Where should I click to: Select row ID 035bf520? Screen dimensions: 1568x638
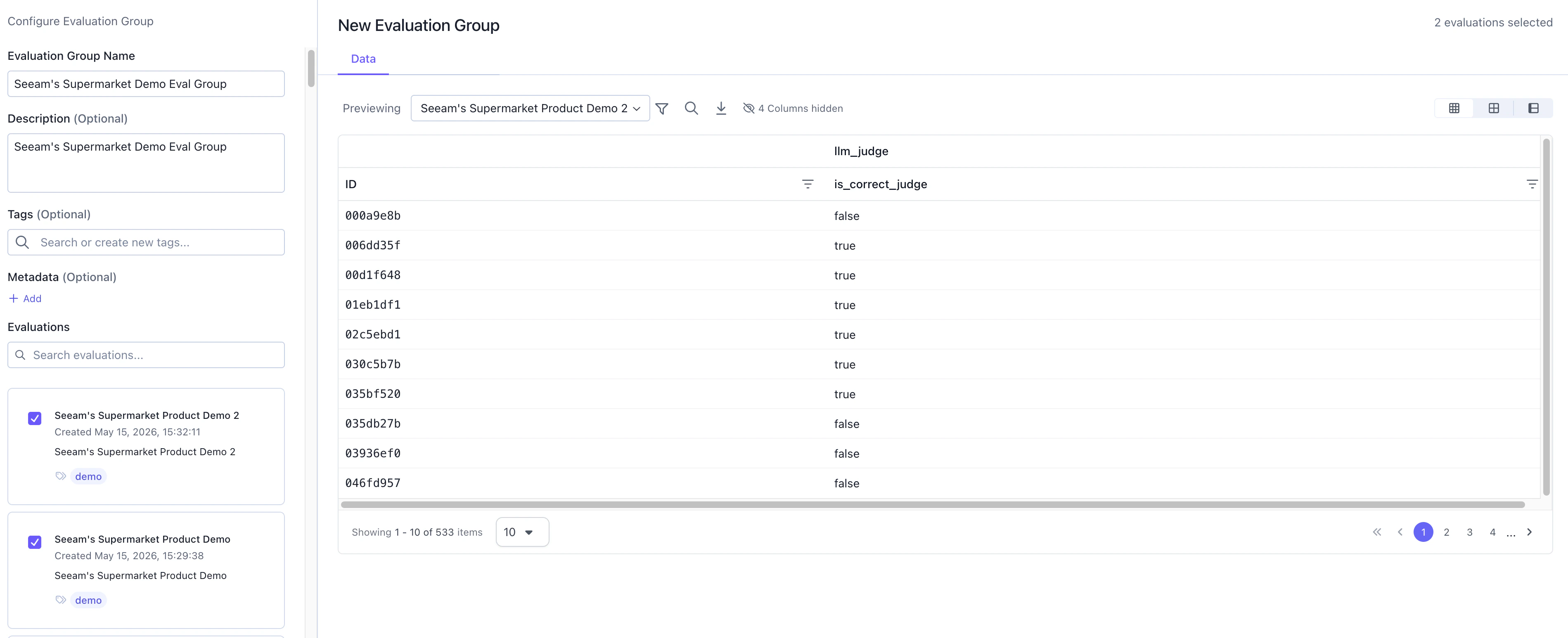[372, 394]
